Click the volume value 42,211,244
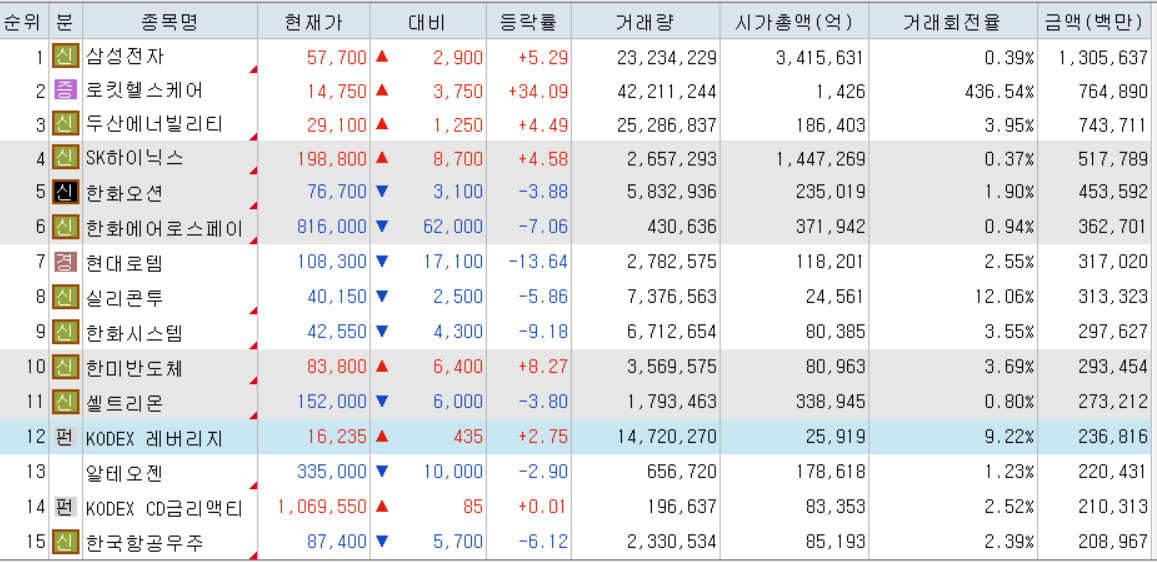Viewport: 1157px width, 562px height. coord(666,91)
